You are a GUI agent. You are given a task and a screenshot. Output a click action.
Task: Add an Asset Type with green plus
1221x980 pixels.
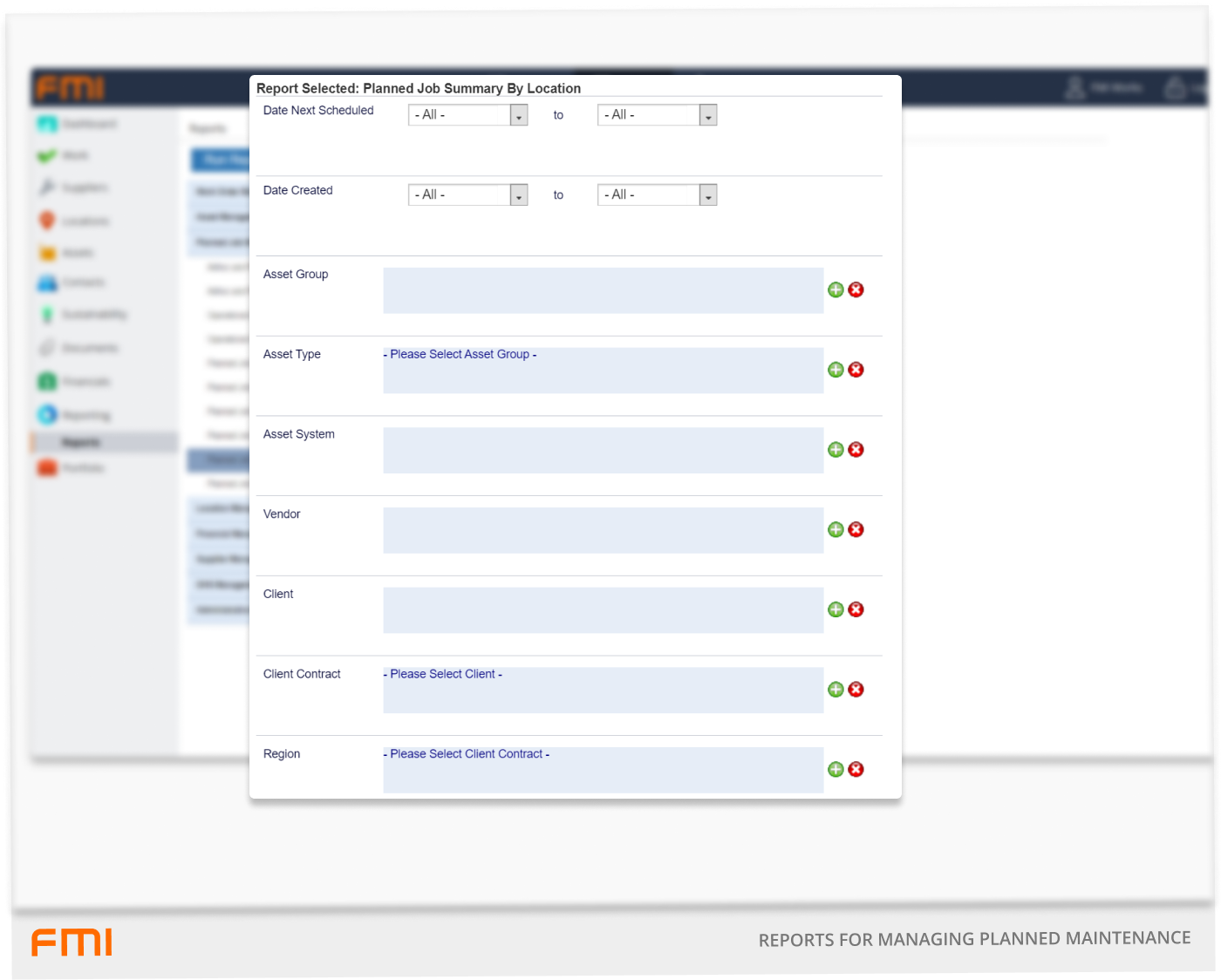(x=836, y=370)
